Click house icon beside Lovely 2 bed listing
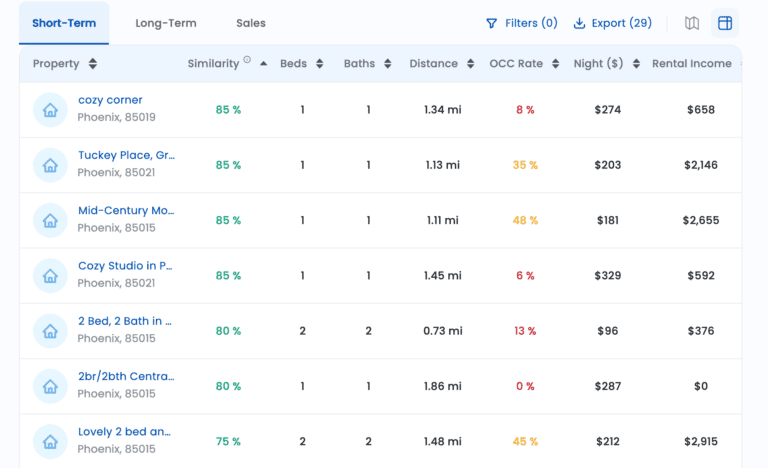768x468 pixels. tap(50, 441)
